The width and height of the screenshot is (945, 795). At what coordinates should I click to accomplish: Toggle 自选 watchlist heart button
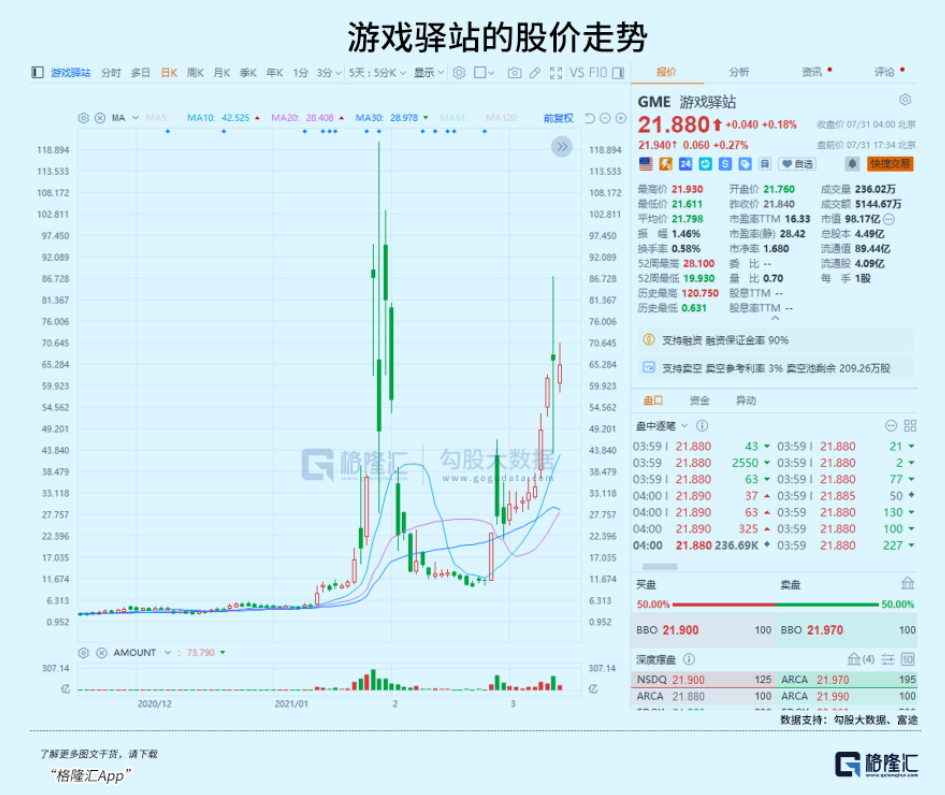coord(797,164)
